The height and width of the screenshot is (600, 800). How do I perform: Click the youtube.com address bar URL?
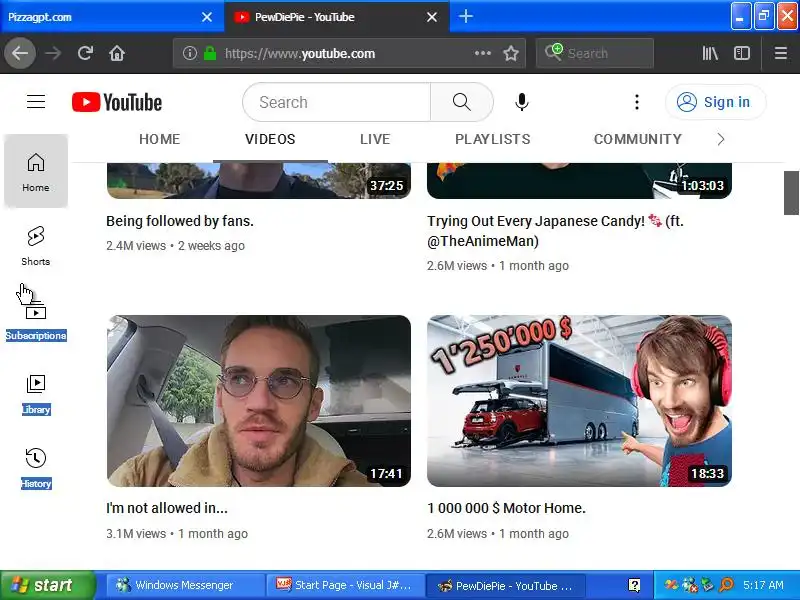(300, 53)
